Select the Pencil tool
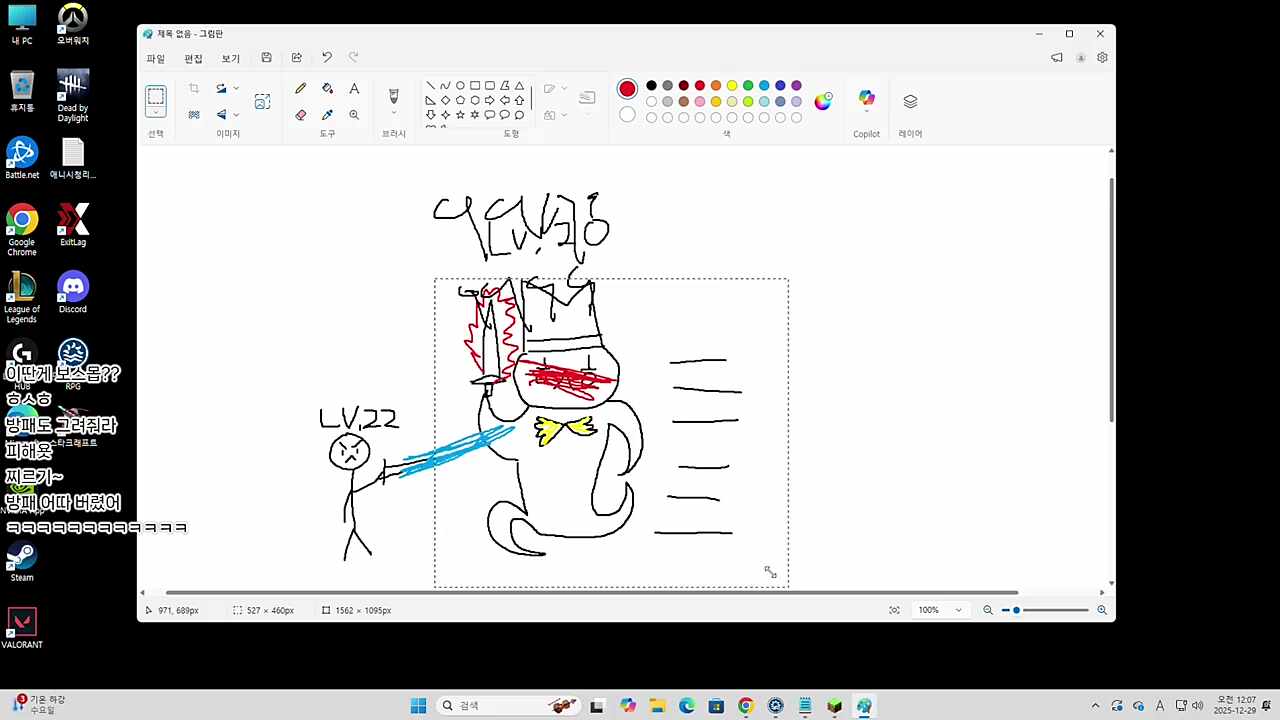 (x=300, y=89)
